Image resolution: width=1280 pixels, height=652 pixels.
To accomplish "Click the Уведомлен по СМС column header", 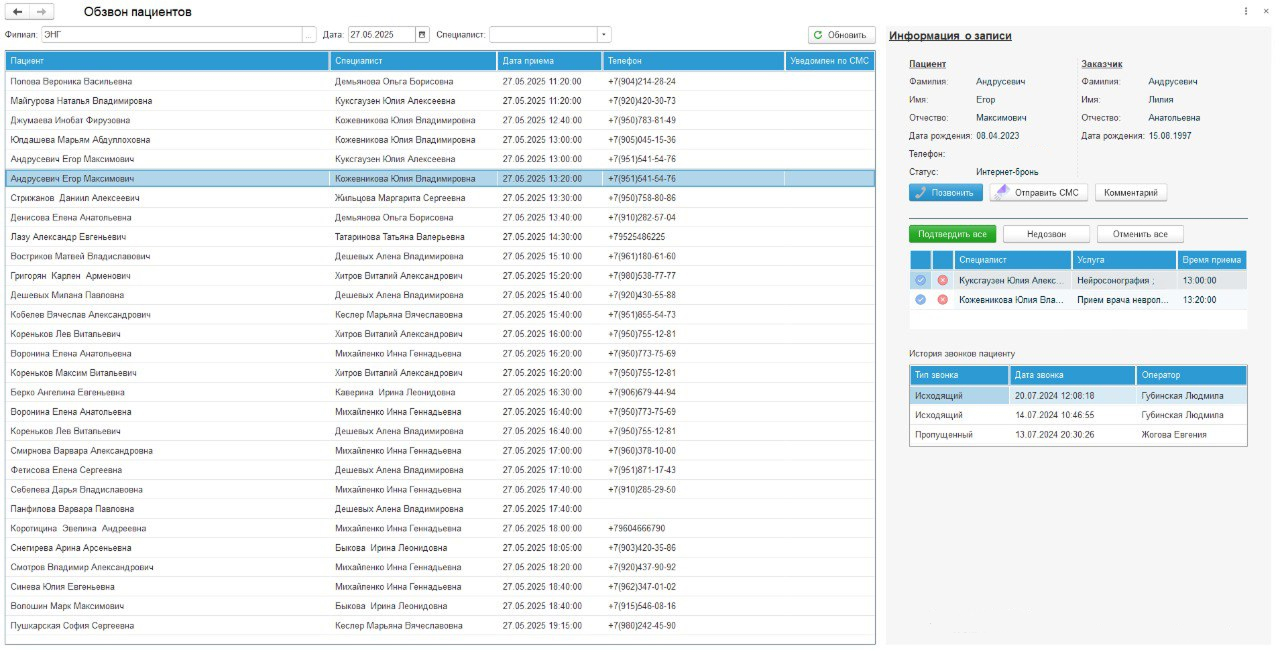I will 829,61.
